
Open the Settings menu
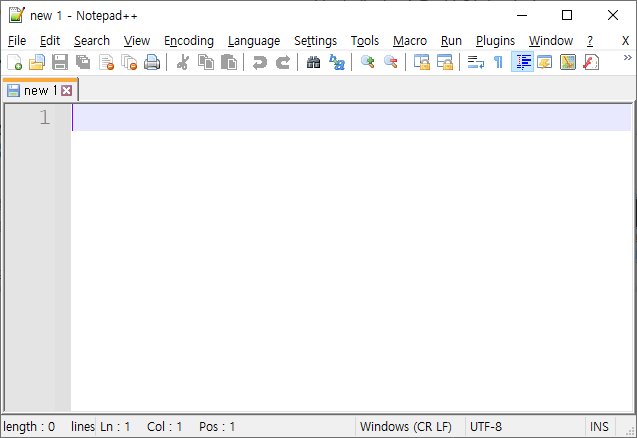(x=316, y=41)
